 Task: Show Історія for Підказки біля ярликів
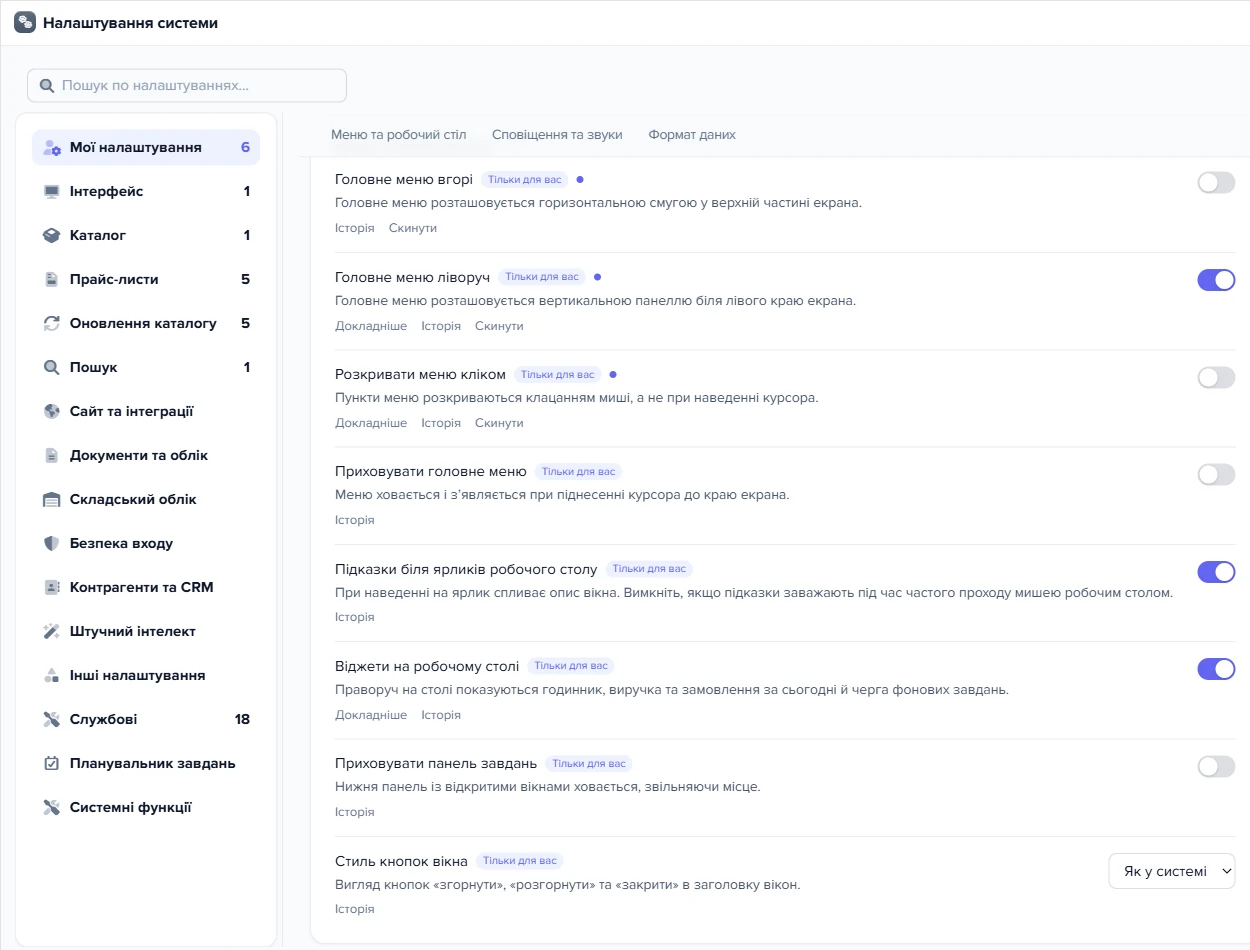355,617
